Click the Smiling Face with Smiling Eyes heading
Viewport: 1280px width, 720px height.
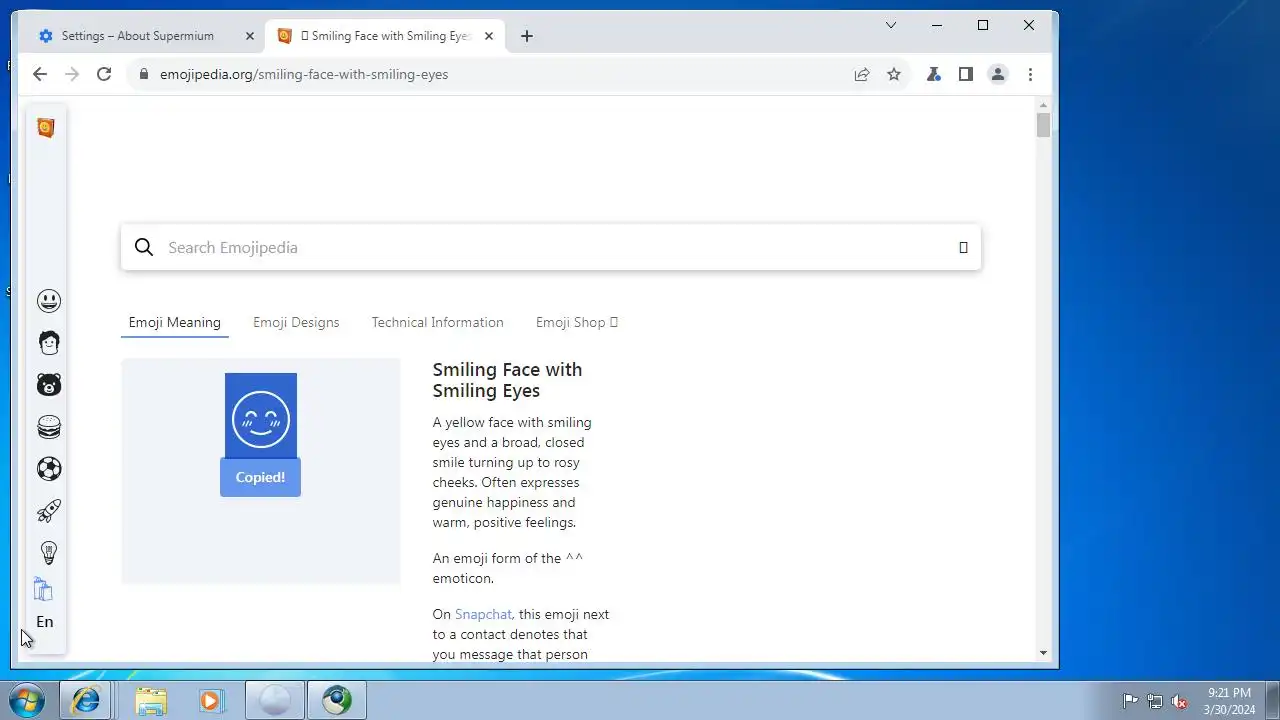(507, 380)
